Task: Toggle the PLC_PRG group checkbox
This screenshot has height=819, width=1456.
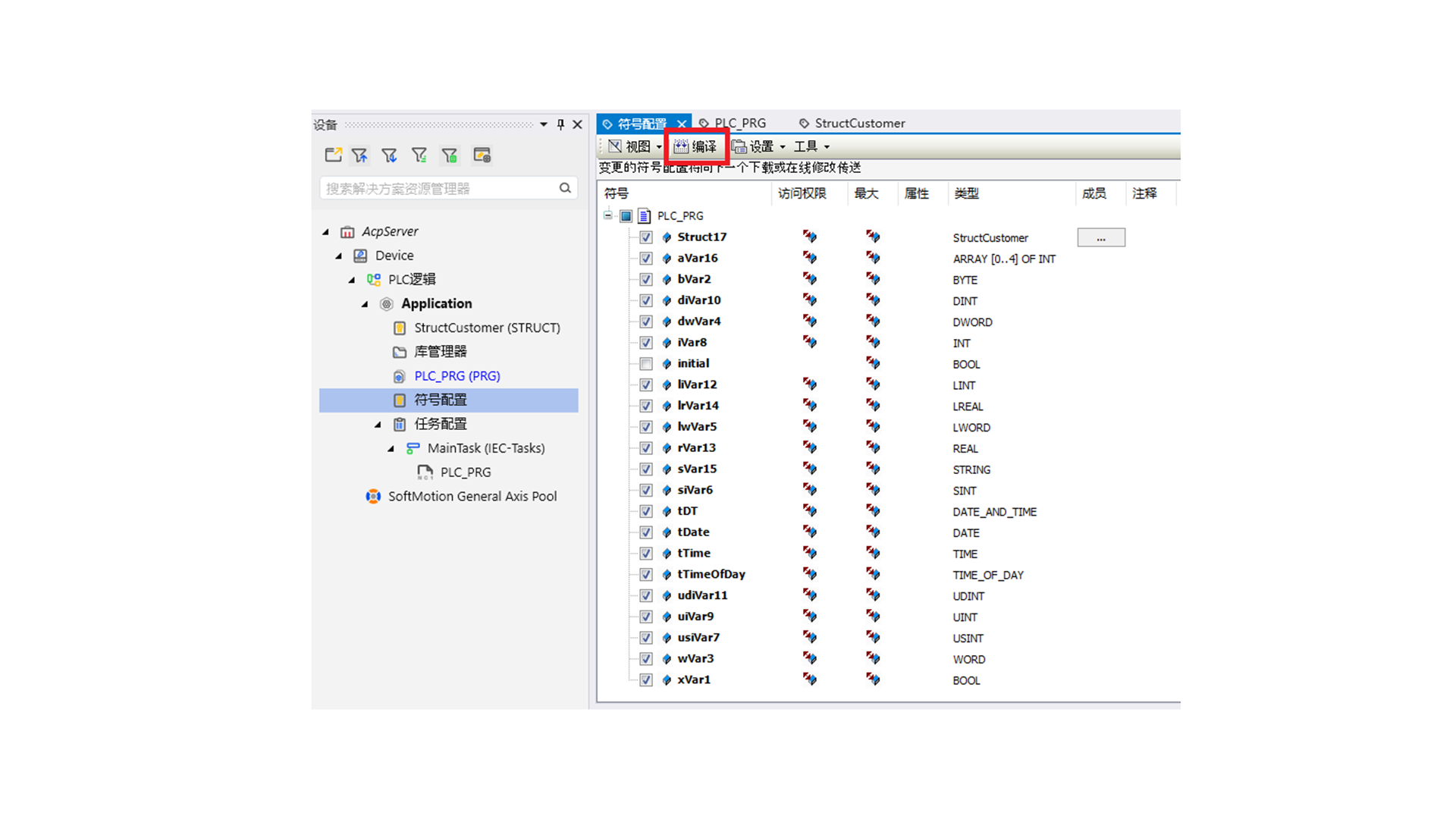Action: click(626, 216)
